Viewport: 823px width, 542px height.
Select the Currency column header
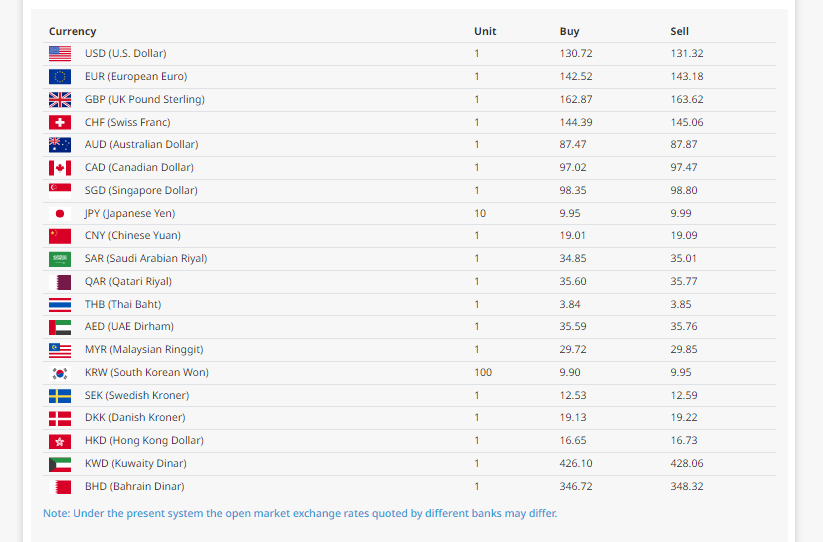point(73,31)
